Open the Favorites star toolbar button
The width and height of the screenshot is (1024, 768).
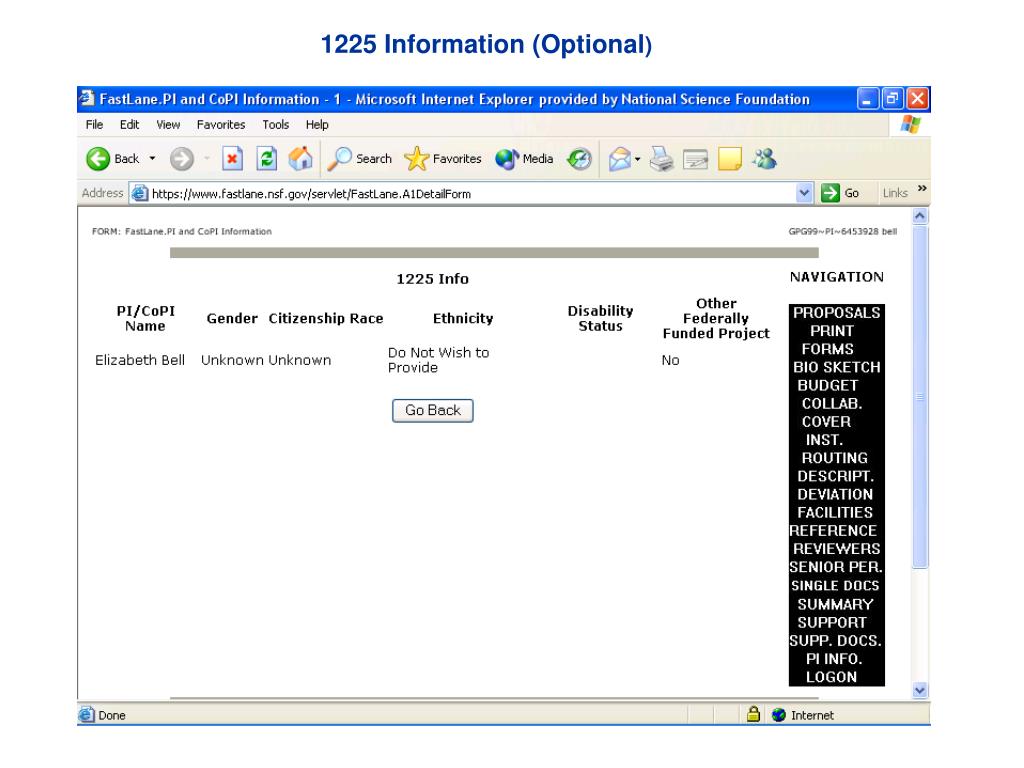pyautogui.click(x=442, y=159)
